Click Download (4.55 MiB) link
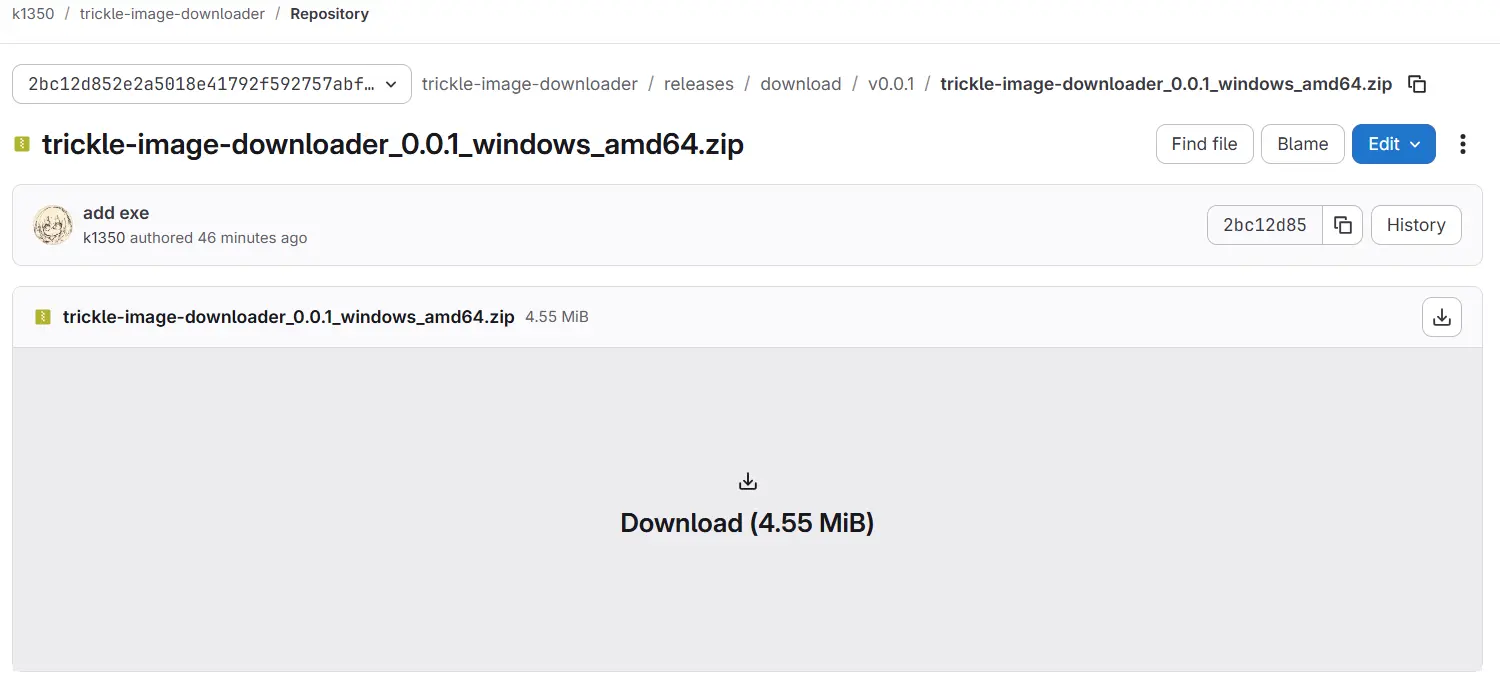The height and width of the screenshot is (700, 1500). [747, 522]
